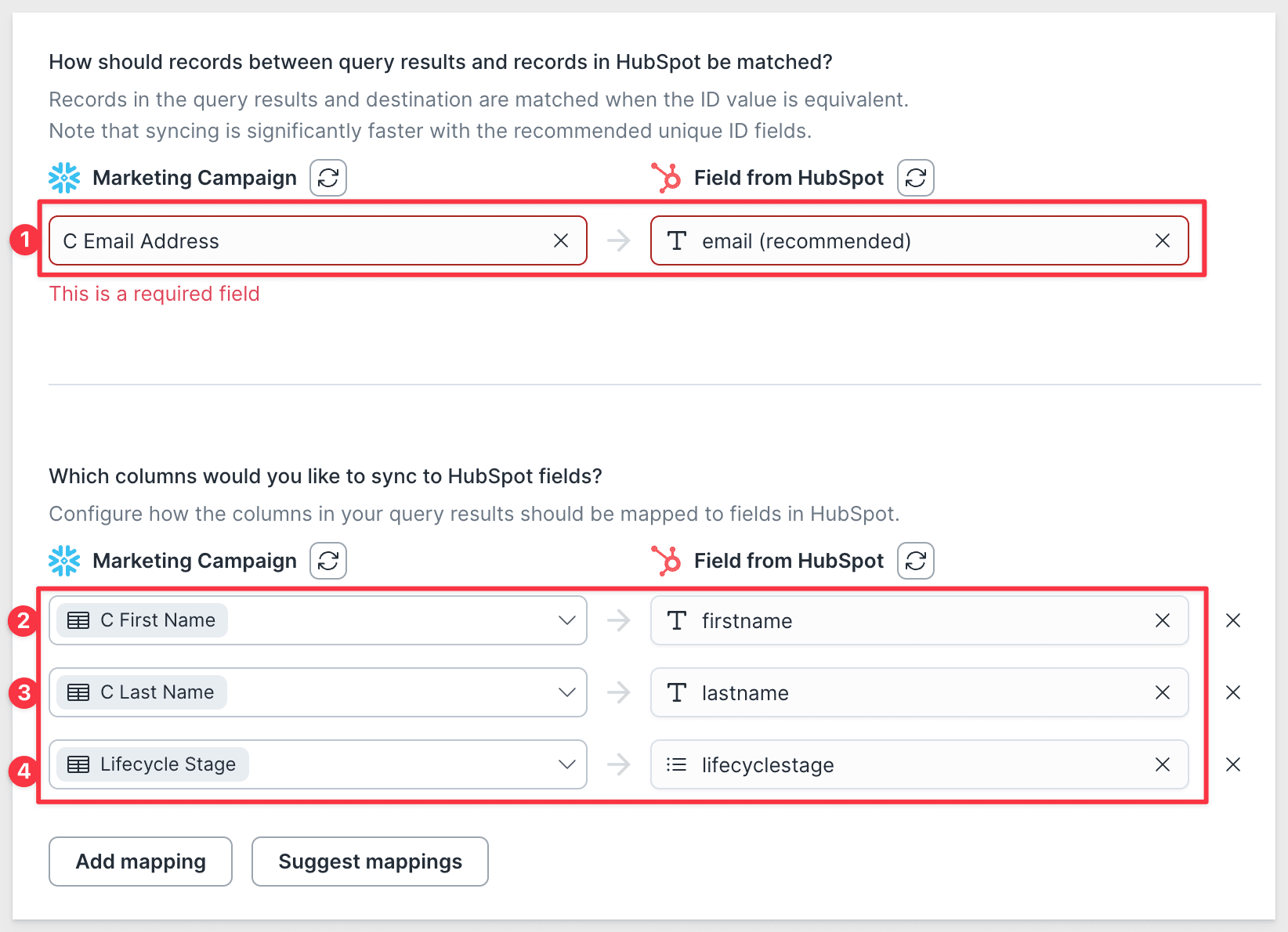Click inside the C Email Address input field
This screenshot has height=932, width=1288.
tap(274, 240)
